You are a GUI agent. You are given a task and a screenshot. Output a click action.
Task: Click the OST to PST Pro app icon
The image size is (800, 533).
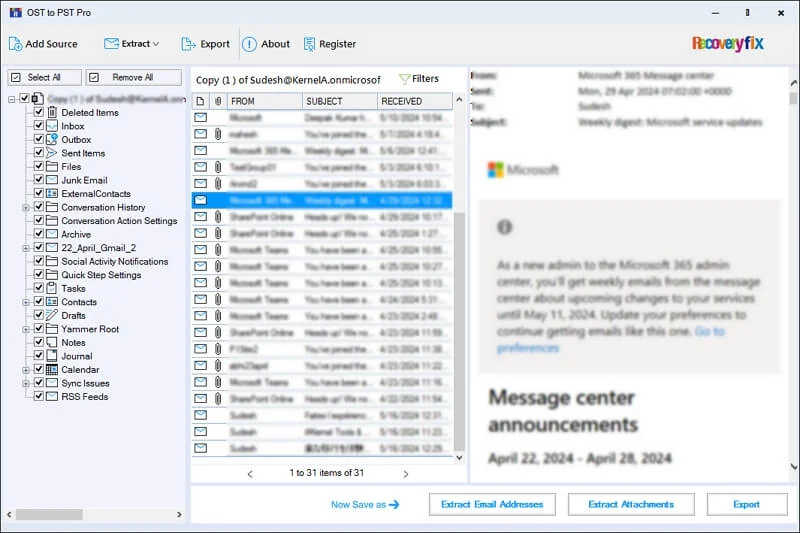[x=16, y=12]
